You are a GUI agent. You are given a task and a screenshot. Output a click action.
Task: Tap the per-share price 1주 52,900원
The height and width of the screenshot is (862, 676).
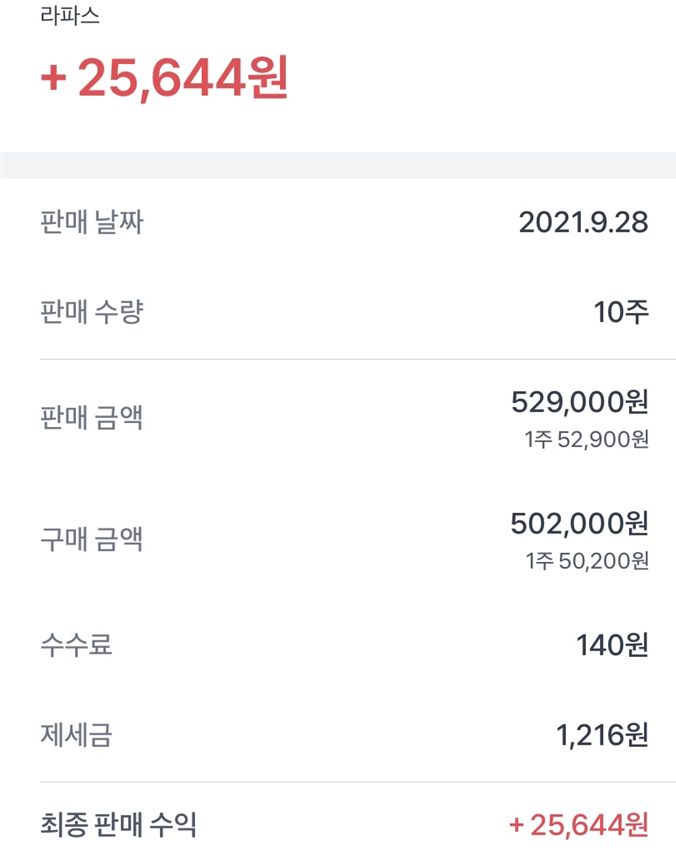coord(585,439)
